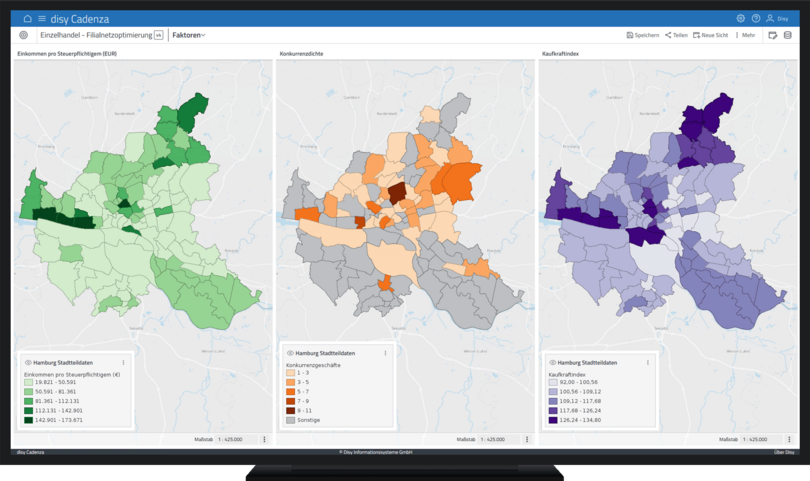810x481 pixels.
Task: Expand the Faktoren dropdown
Action: [188, 35]
